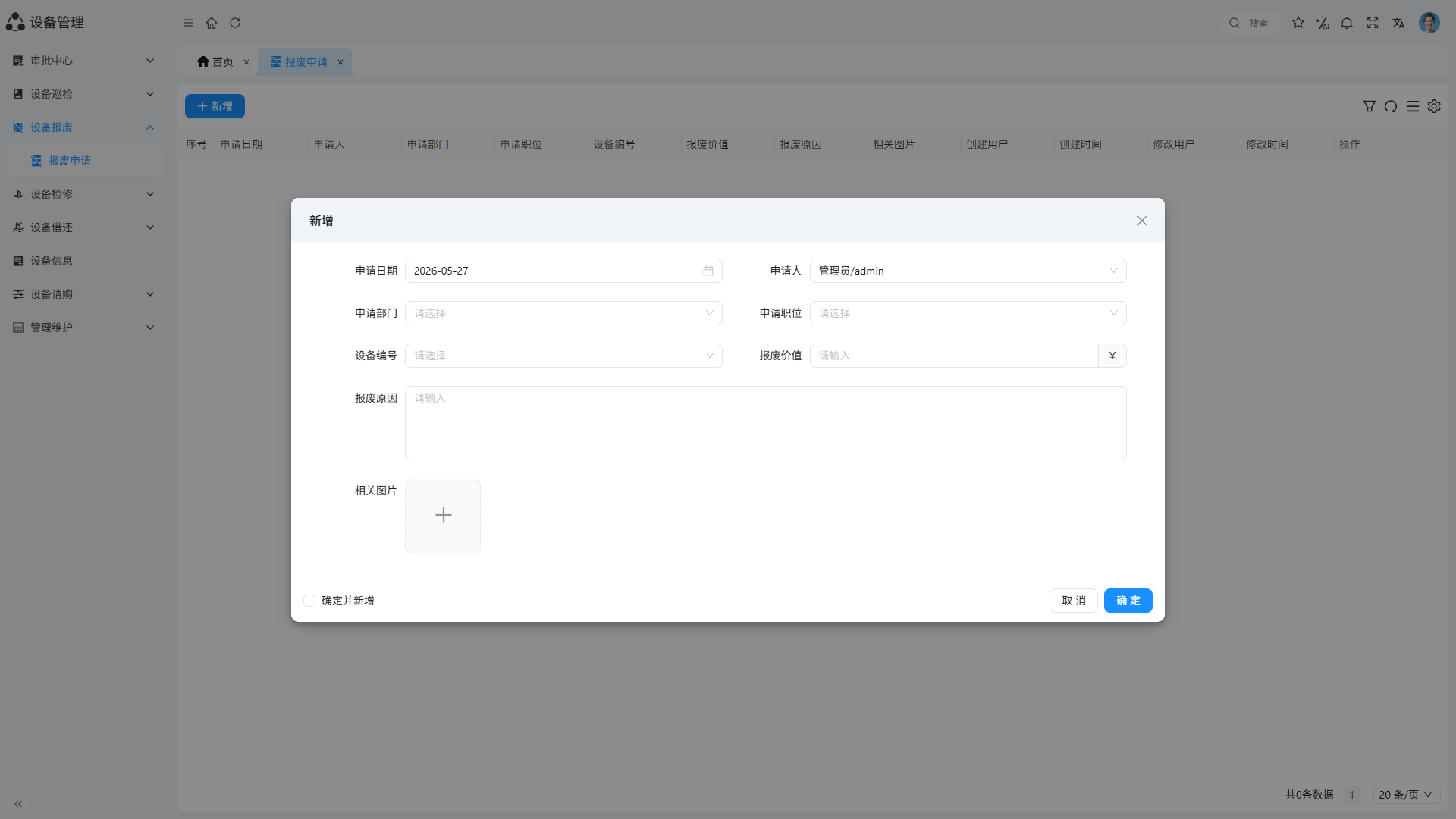Expand the 审批中心 menu chevron

(150, 61)
